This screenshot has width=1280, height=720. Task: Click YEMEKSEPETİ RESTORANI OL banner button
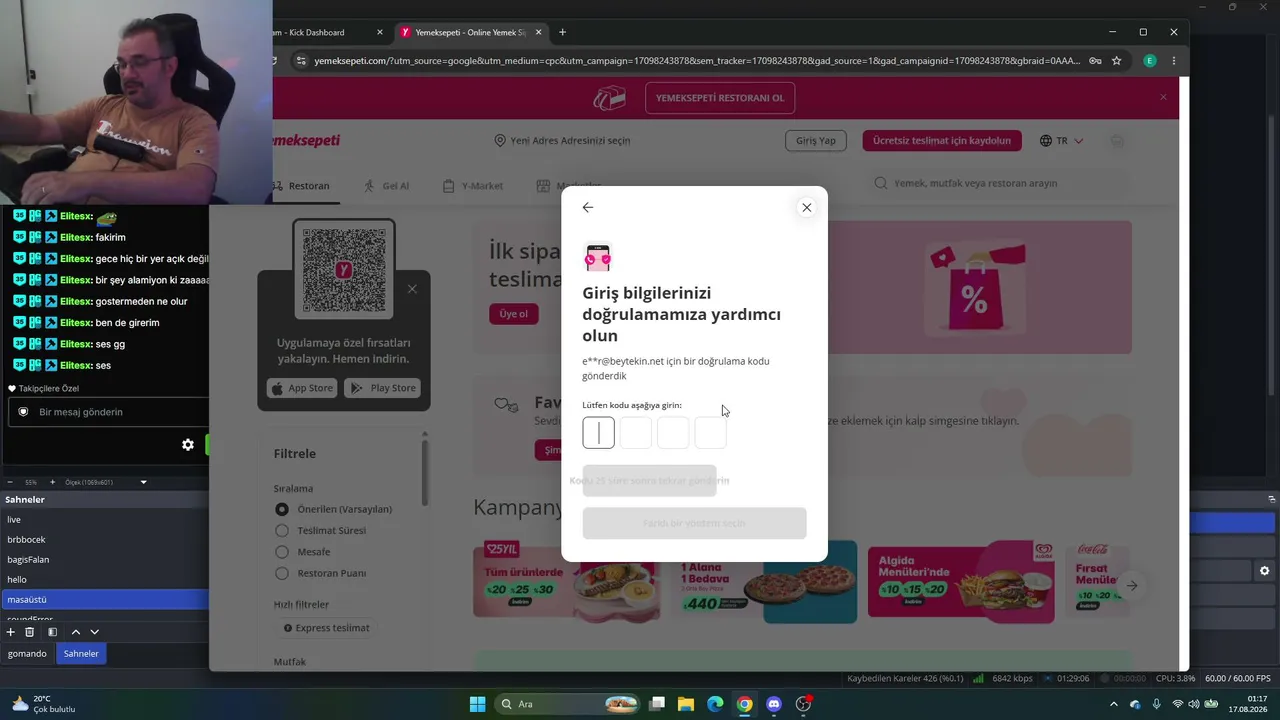click(720, 98)
